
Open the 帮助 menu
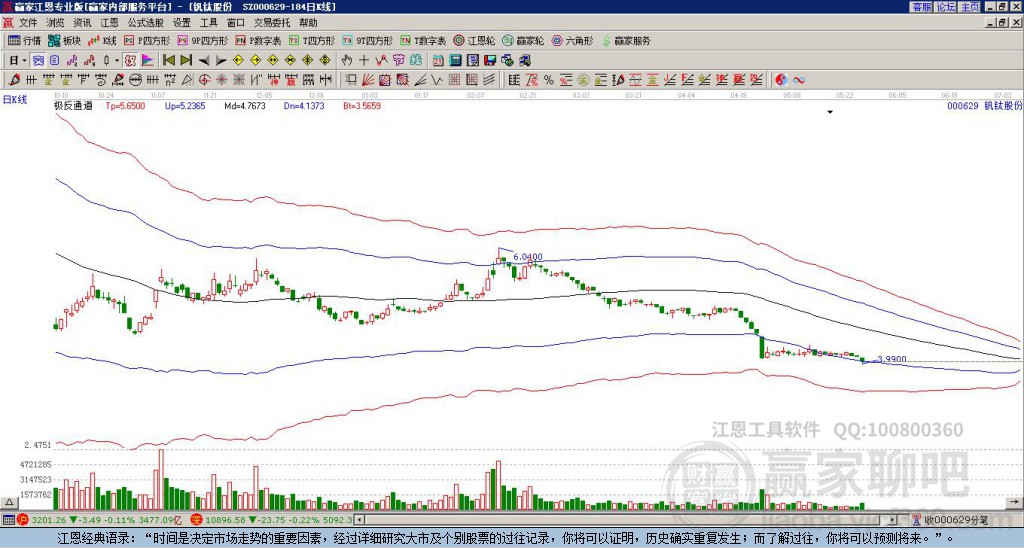[308, 23]
